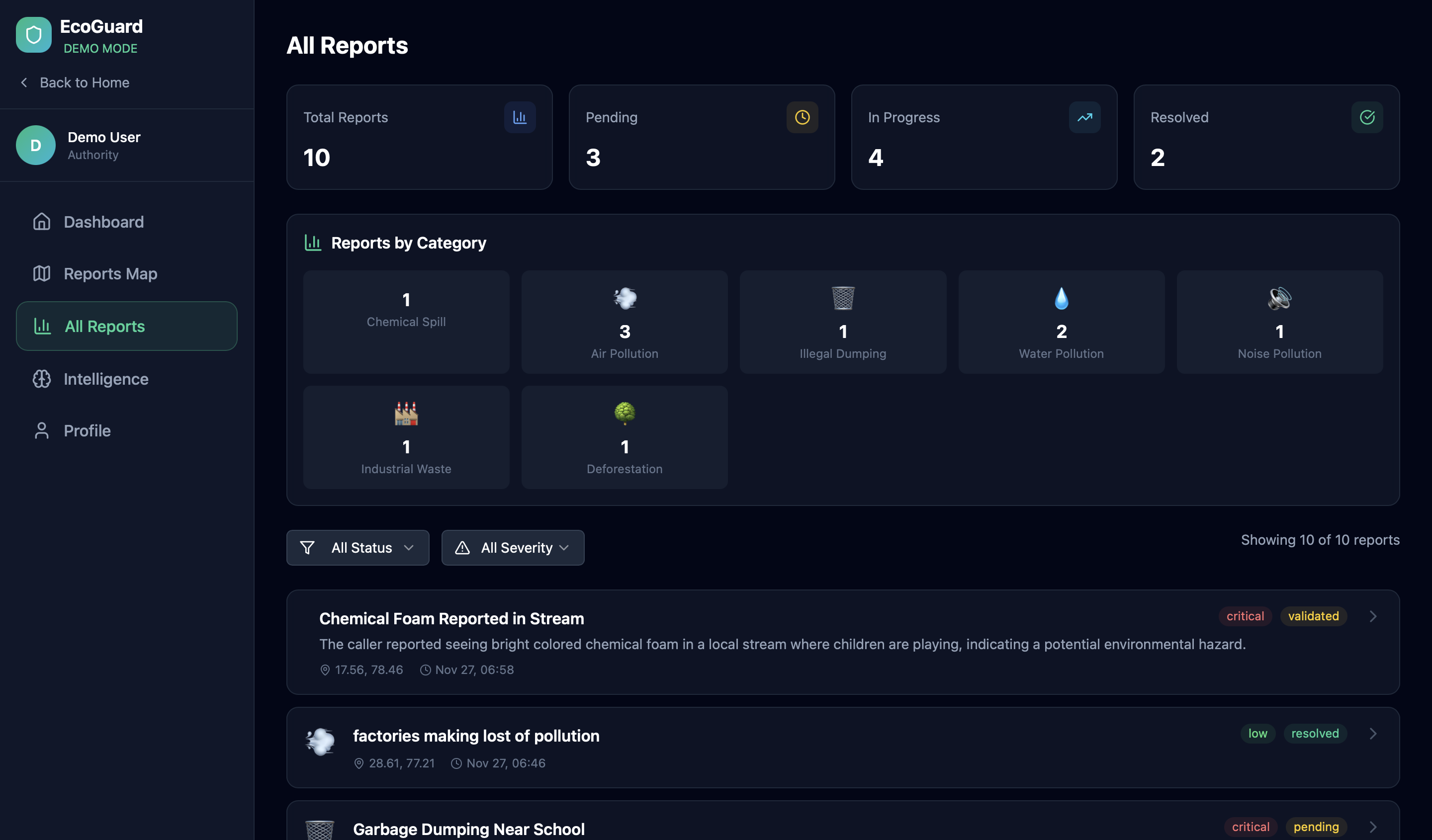Open the Garbage Dumping Near School report
1432x840 pixels.
point(469,829)
